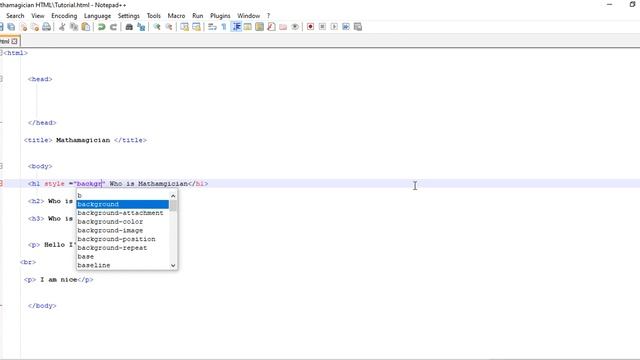Click the Zoom In toolbar icon
The height and width of the screenshot is (360, 640).
pyautogui.click(x=157, y=27)
